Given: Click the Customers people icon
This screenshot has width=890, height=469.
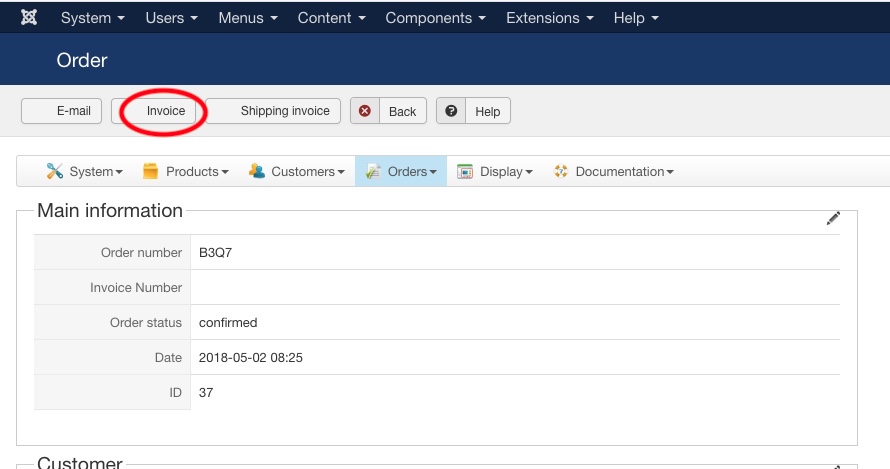Looking at the screenshot, I should tap(257, 171).
